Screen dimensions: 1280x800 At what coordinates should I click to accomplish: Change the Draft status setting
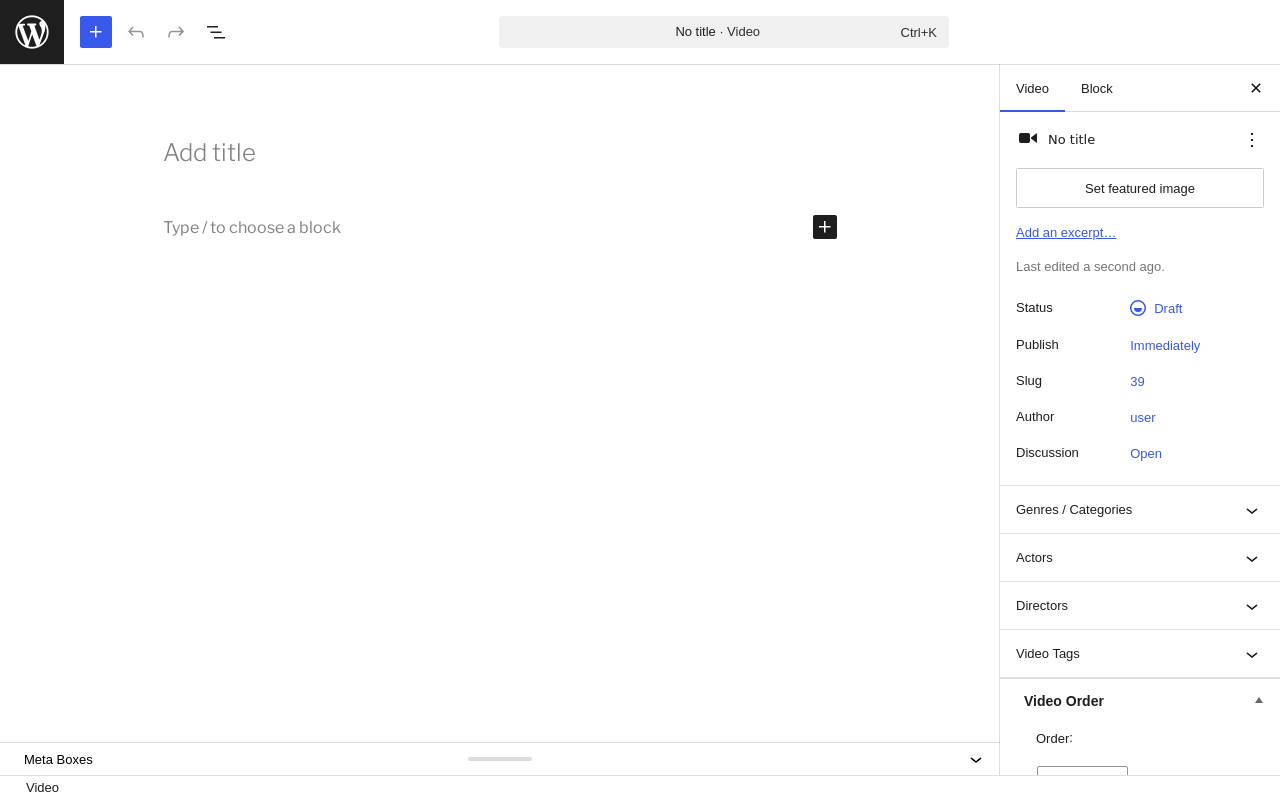point(1156,308)
